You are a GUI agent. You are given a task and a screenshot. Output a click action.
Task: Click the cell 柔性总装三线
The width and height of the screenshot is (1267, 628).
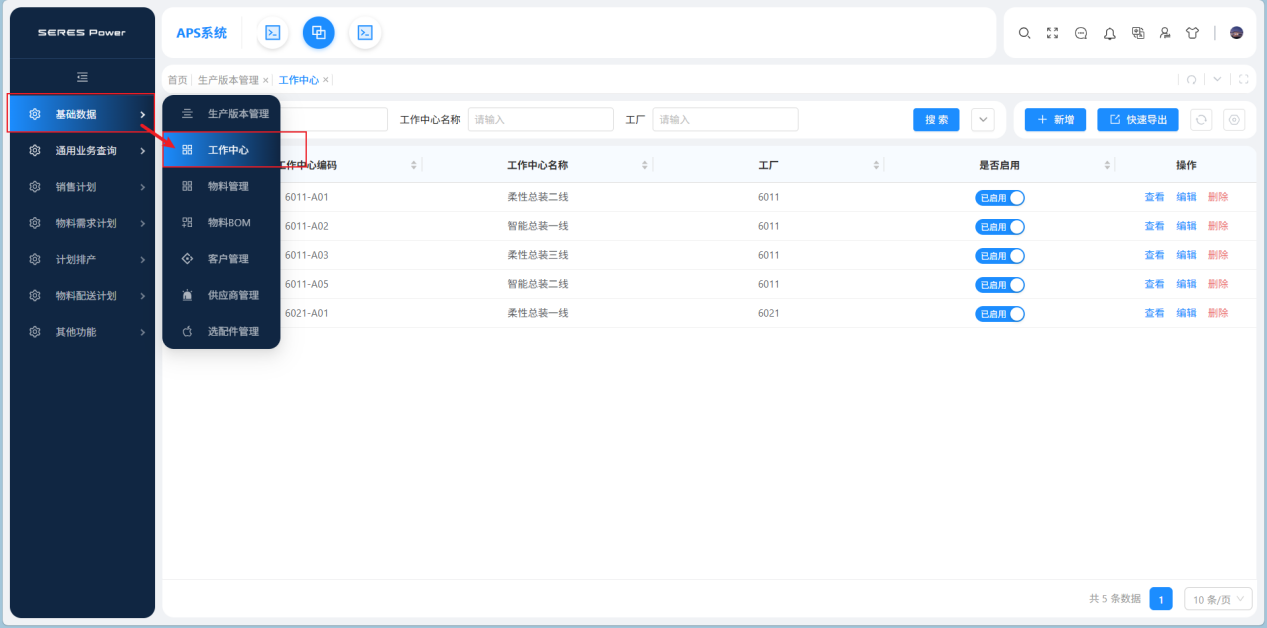tap(538, 256)
